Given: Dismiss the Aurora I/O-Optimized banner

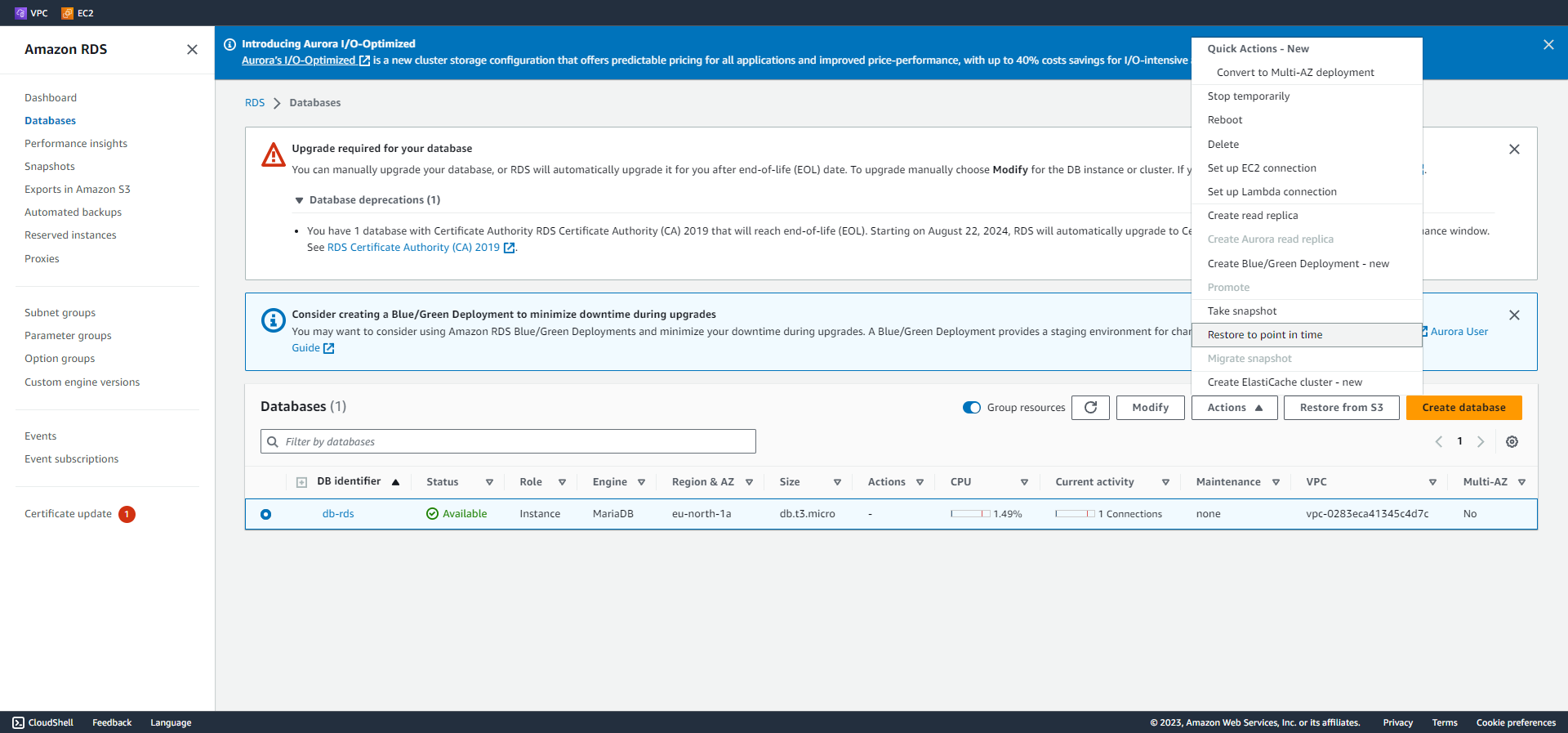Looking at the screenshot, I should coord(1548,45).
